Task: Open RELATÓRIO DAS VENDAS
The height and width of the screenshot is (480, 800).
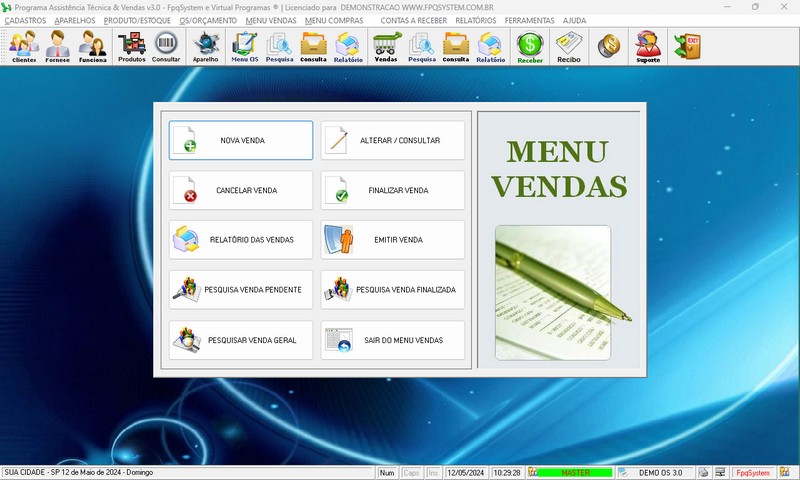Action: [x=241, y=240]
